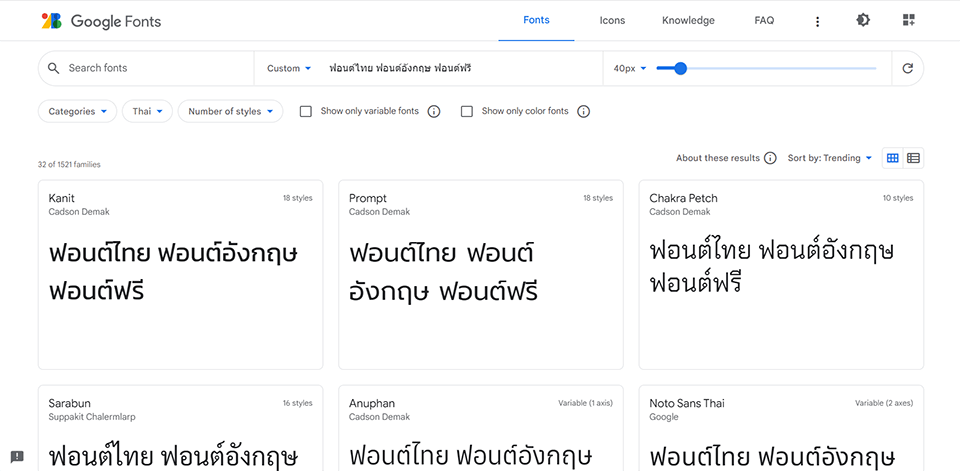Switch to list view layout

(913, 158)
